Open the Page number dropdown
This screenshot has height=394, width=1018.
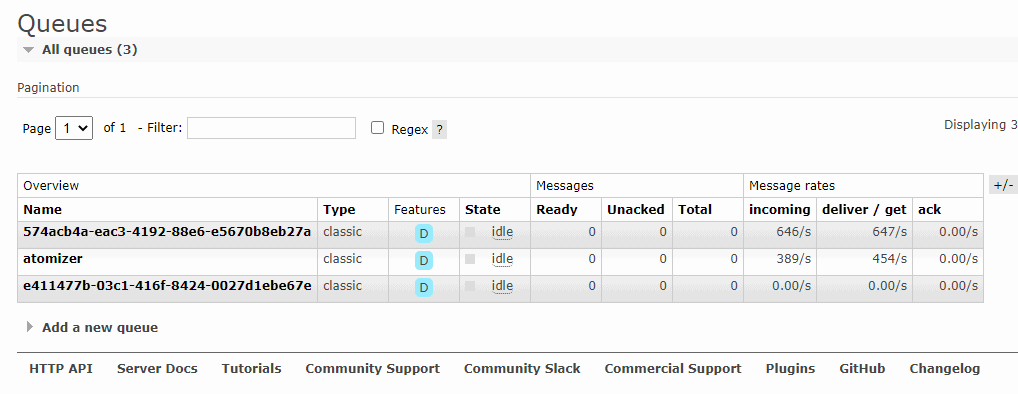click(74, 128)
